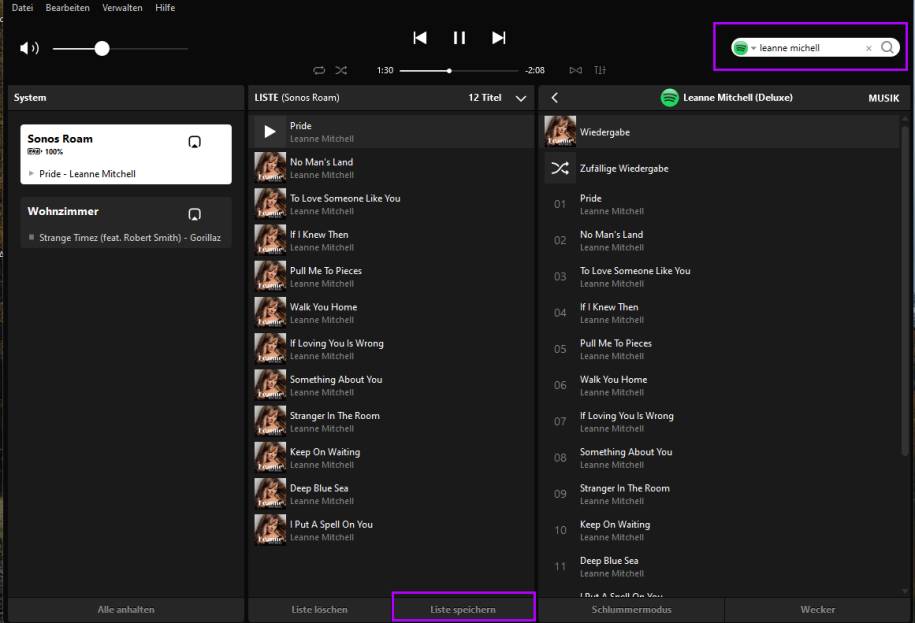Select album track 11 Deep Blue Sea

click(x=721, y=566)
